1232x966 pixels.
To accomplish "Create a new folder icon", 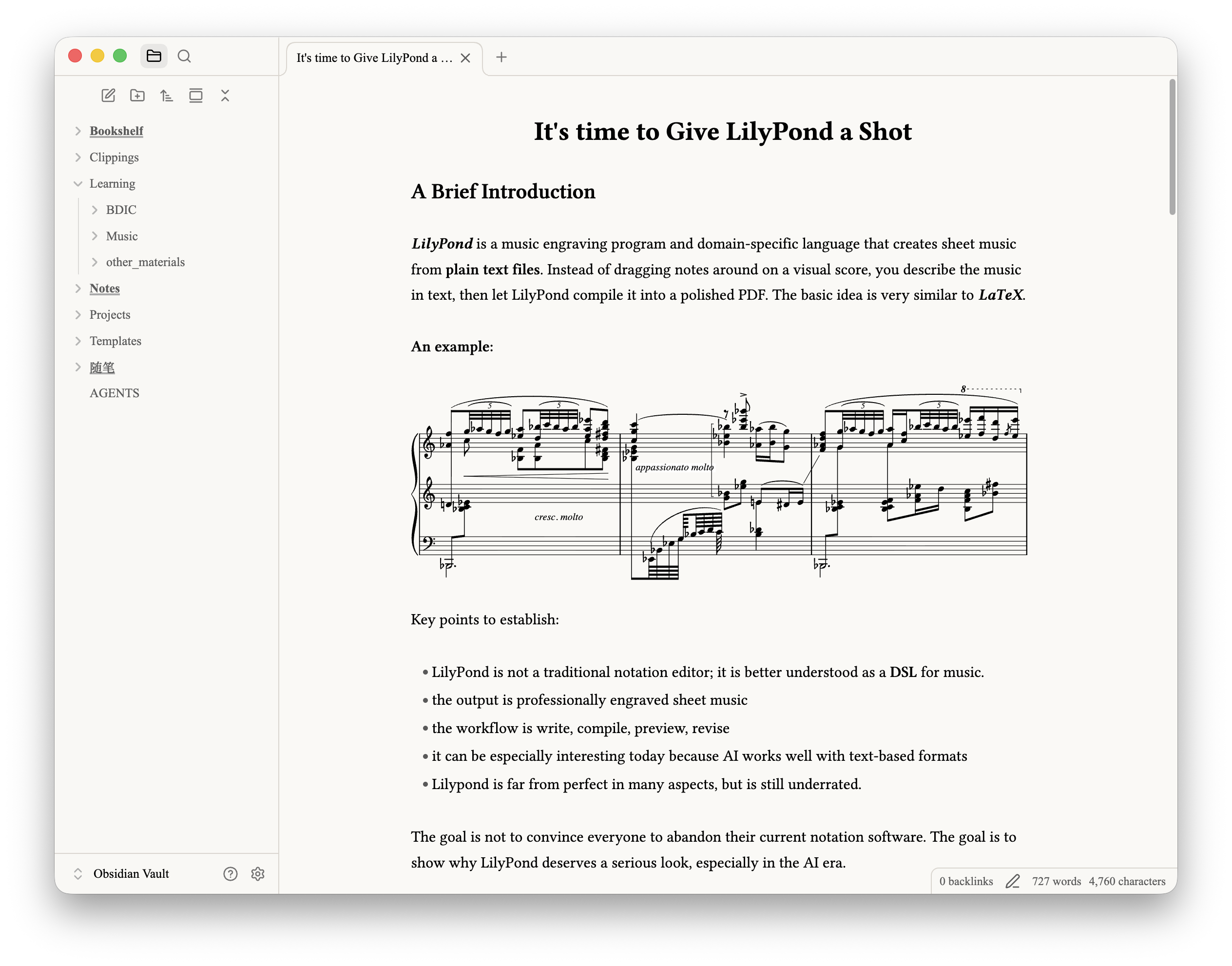I will click(137, 96).
